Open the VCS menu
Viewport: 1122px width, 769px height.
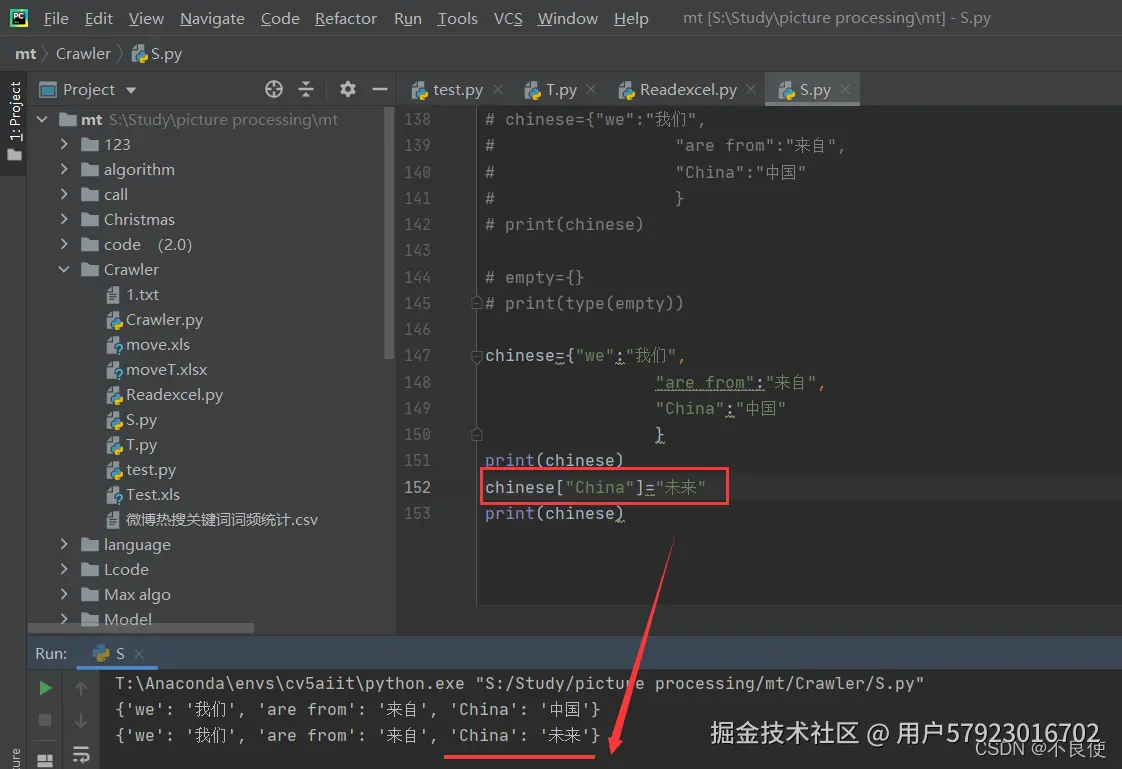(508, 19)
